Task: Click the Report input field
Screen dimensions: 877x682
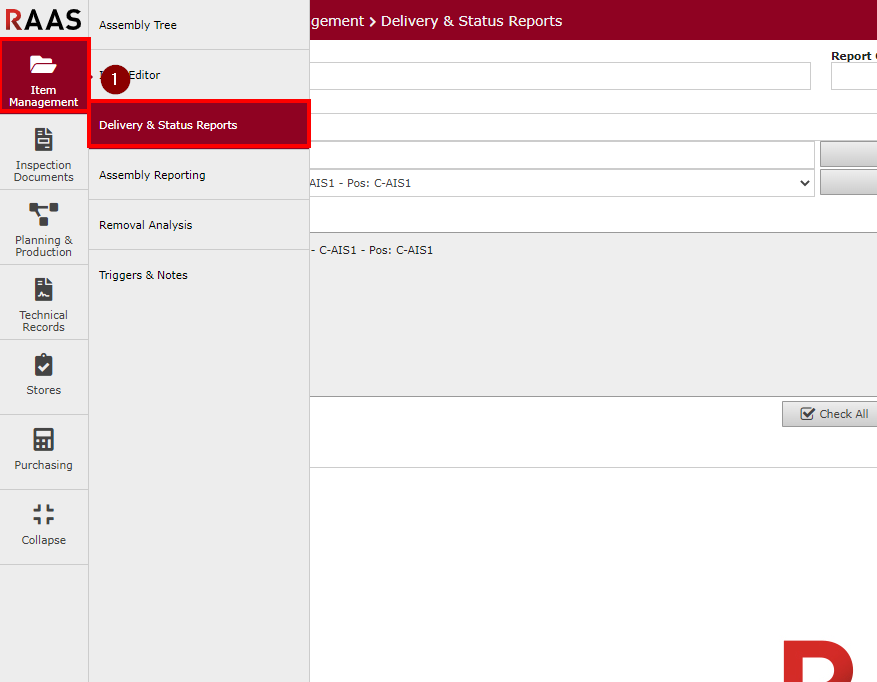Action: 853,76
